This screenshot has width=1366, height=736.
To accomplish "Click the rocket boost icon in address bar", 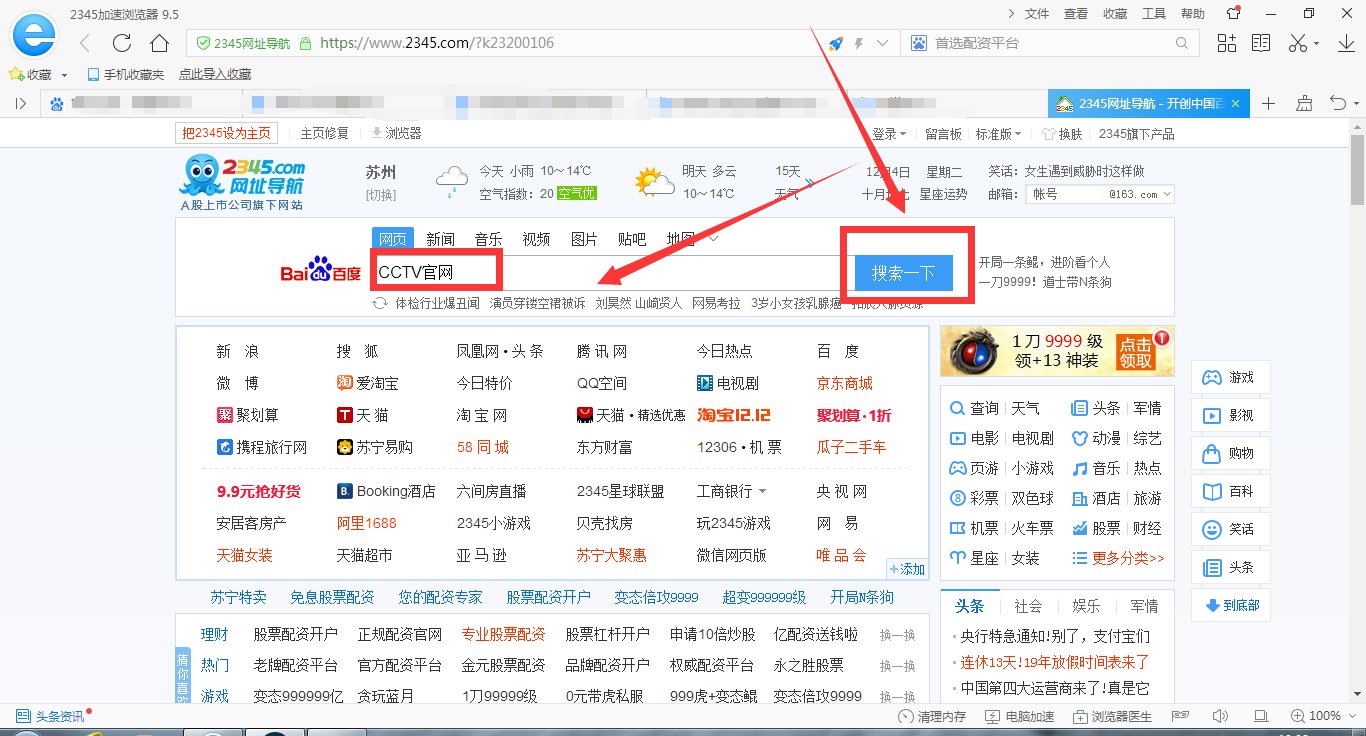I will coord(838,42).
